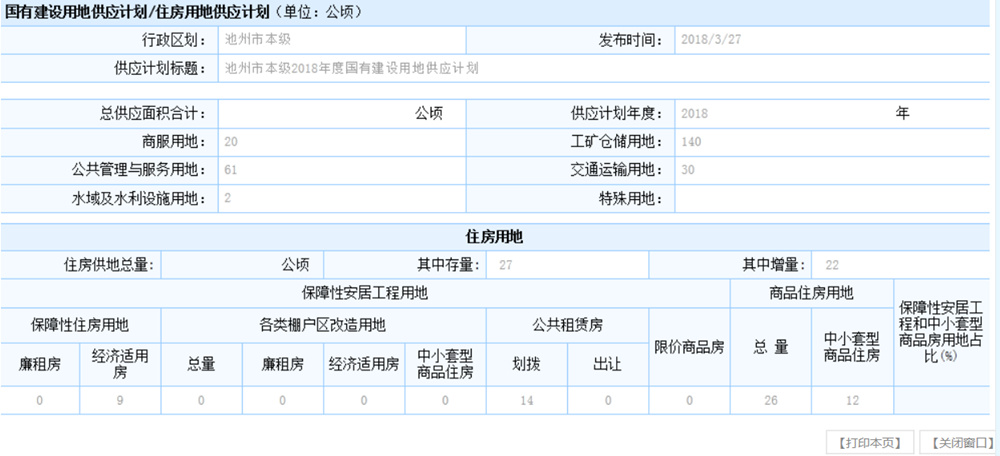The width and height of the screenshot is (1000, 456).
Task: Click the 供应计划标题 title input field
Action: click(600, 69)
